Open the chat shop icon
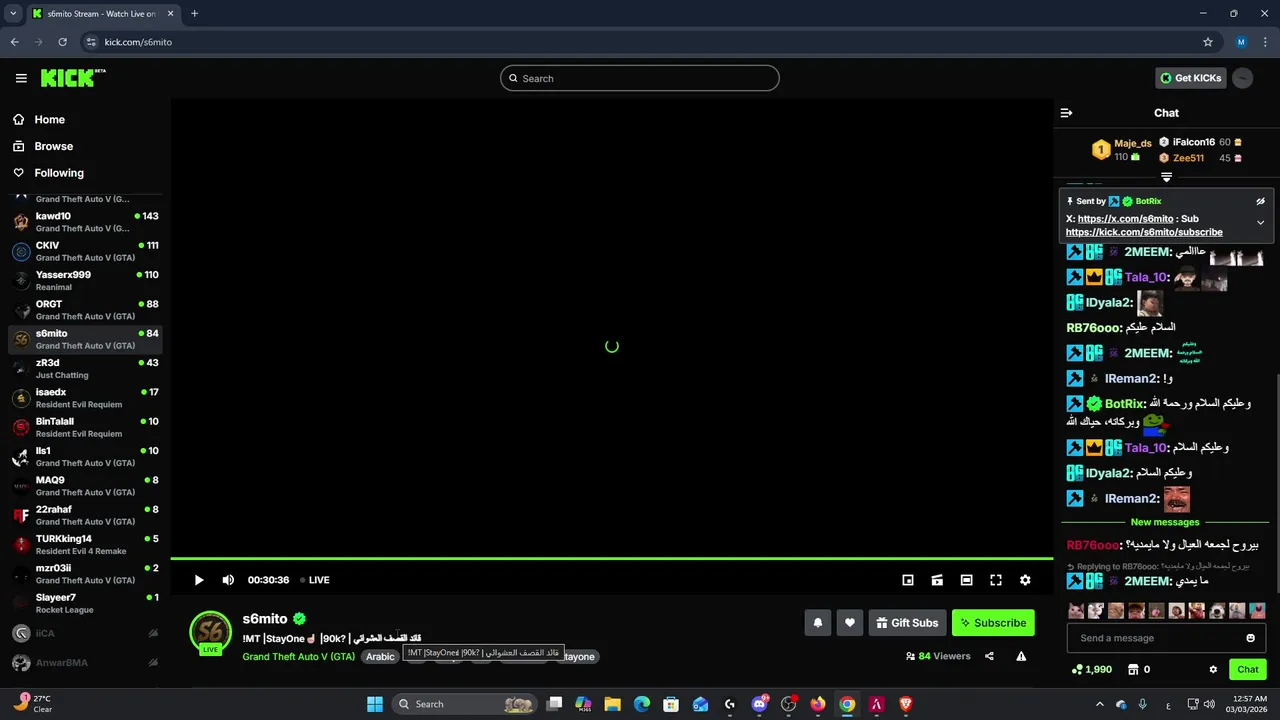Screen dimensions: 1280x720 1133,670
